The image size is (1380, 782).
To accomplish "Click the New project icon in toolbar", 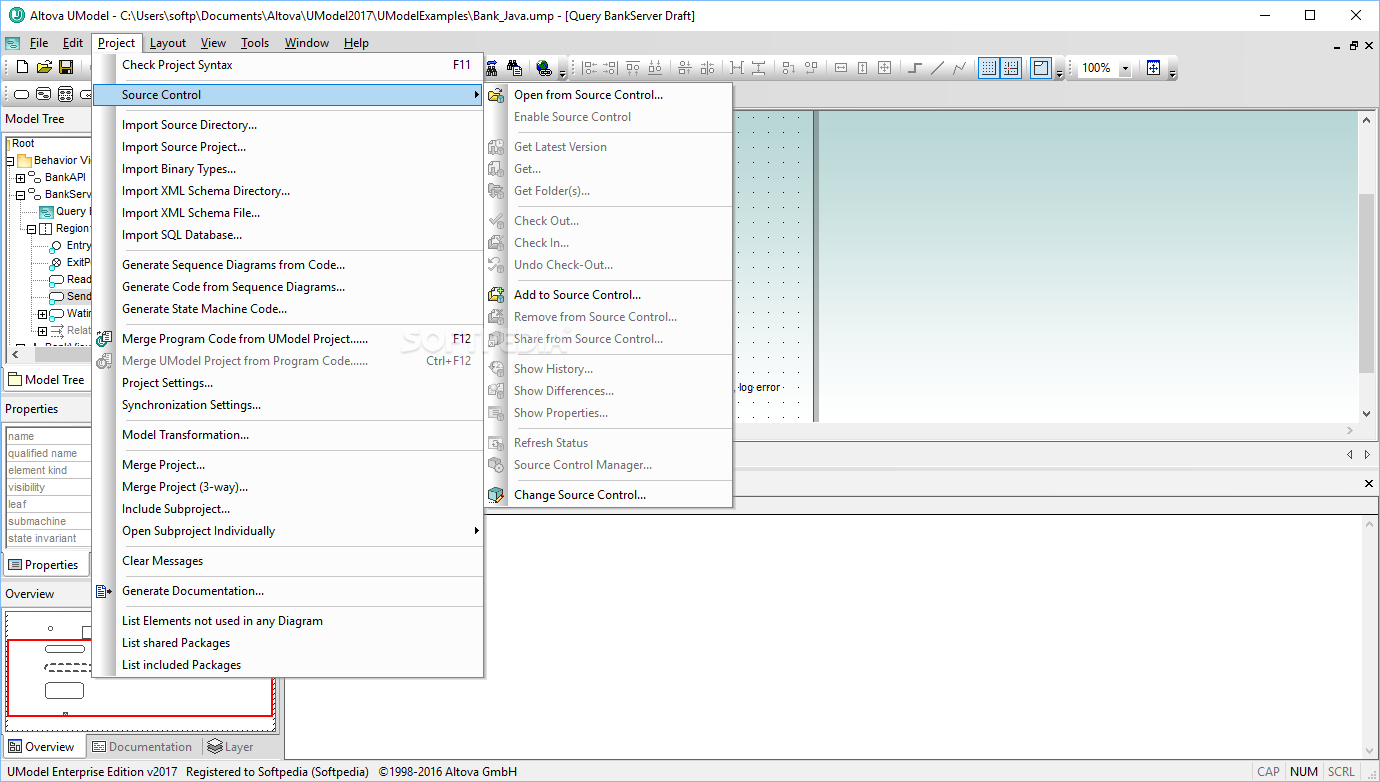I will [22, 67].
